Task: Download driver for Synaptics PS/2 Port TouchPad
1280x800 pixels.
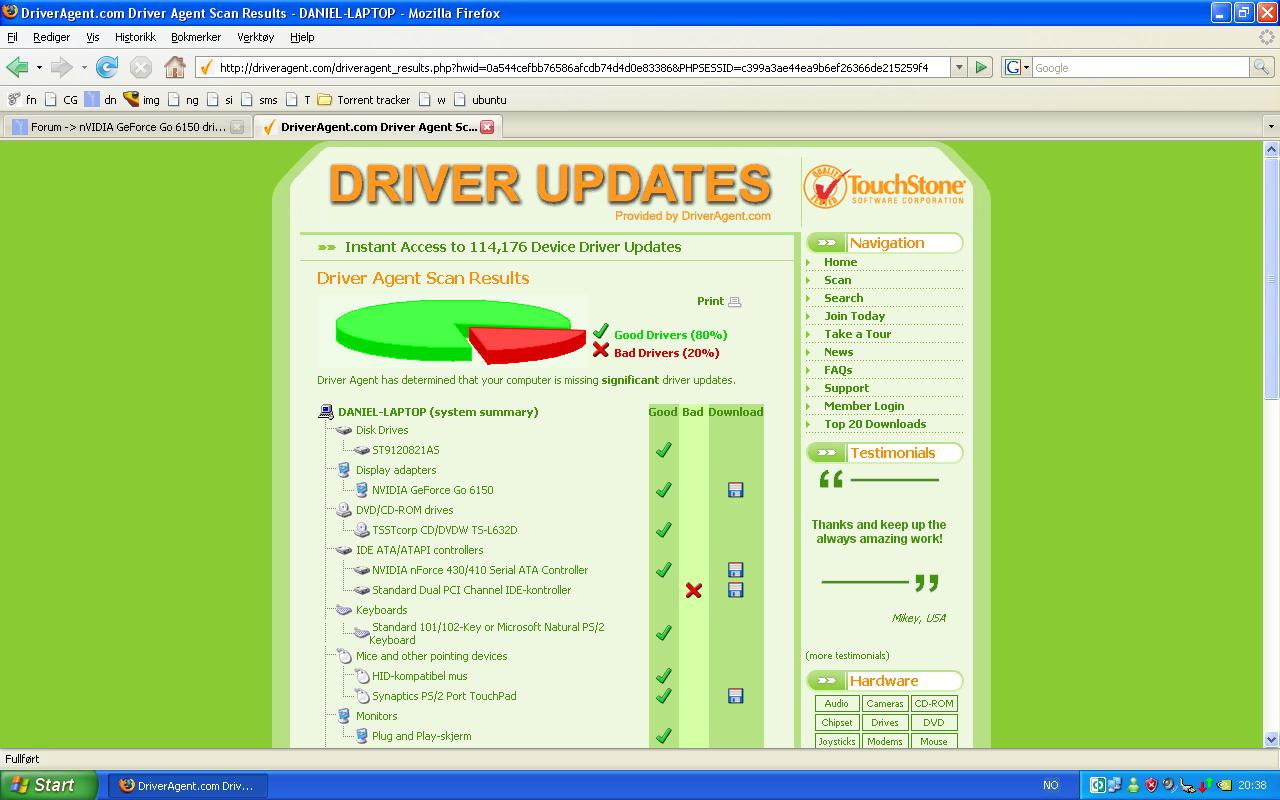Action: click(736, 696)
